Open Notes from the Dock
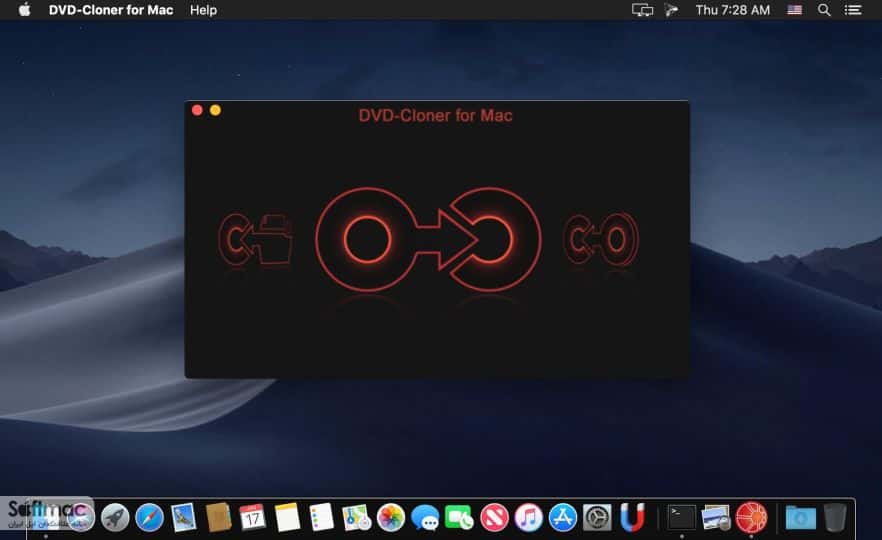 [x=287, y=517]
